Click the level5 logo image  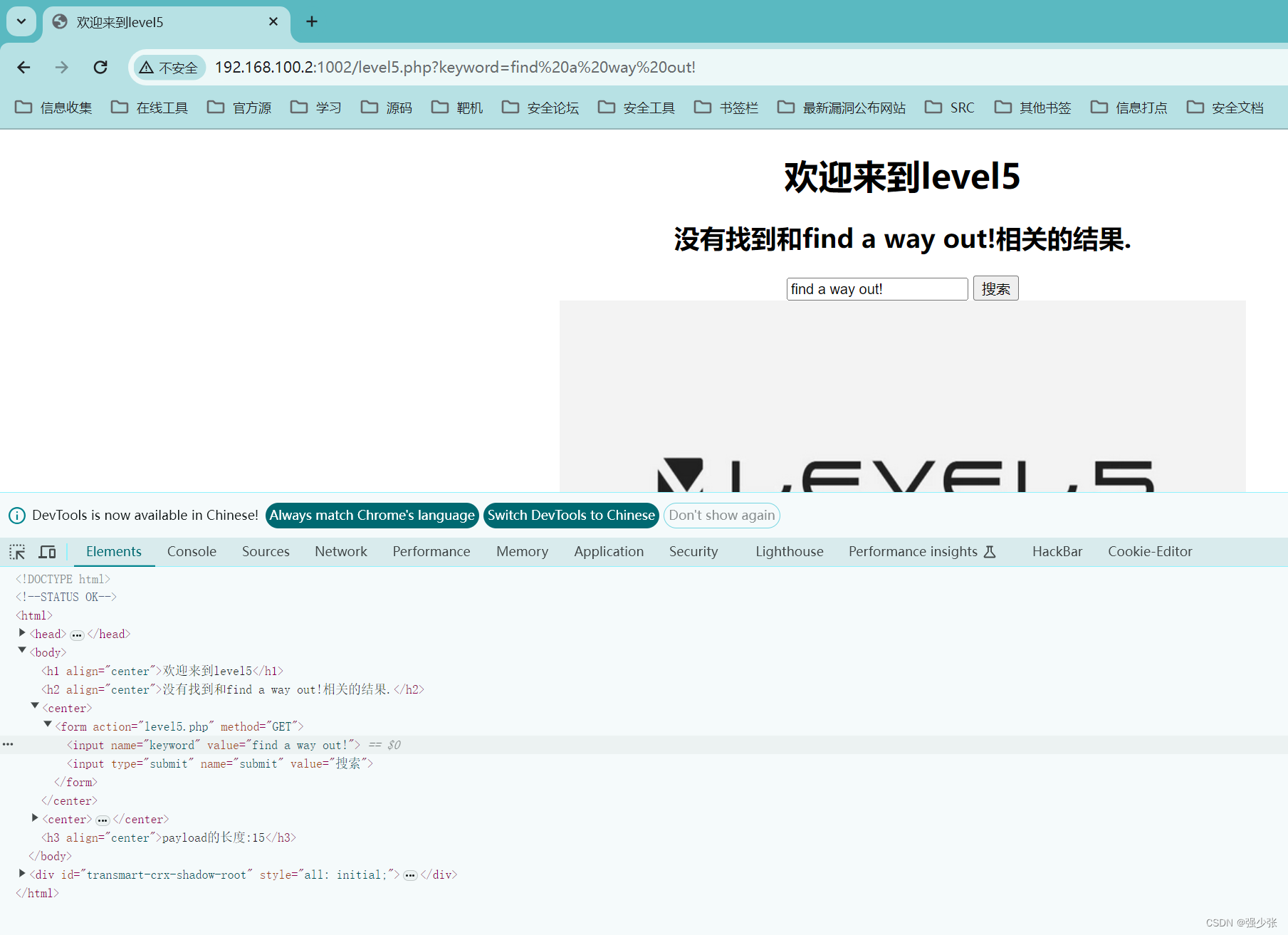pyautogui.click(x=903, y=397)
